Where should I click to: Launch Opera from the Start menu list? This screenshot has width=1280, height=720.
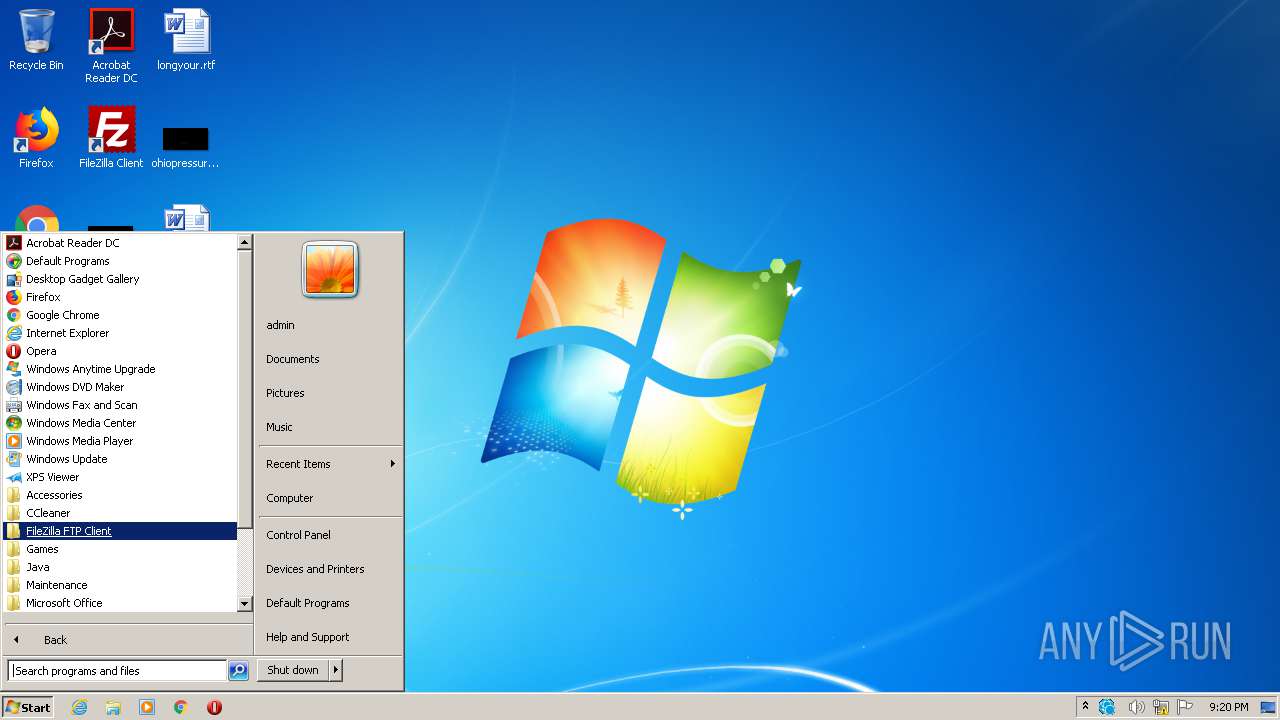[121, 351]
